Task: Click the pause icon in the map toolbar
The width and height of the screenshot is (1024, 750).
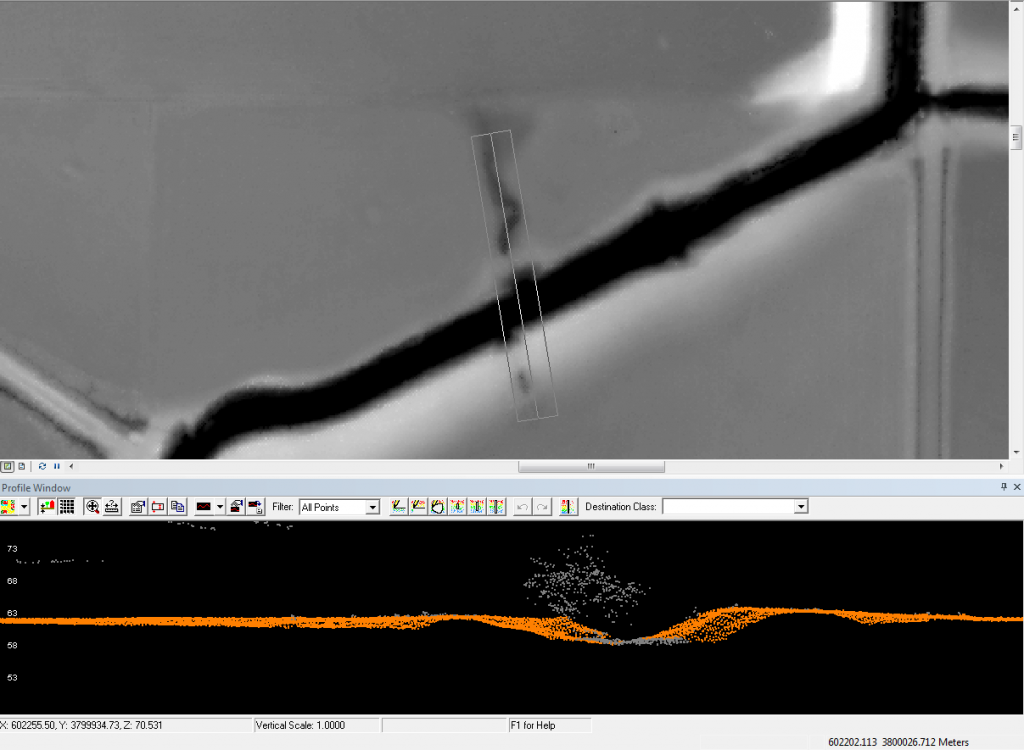Action: click(56, 466)
